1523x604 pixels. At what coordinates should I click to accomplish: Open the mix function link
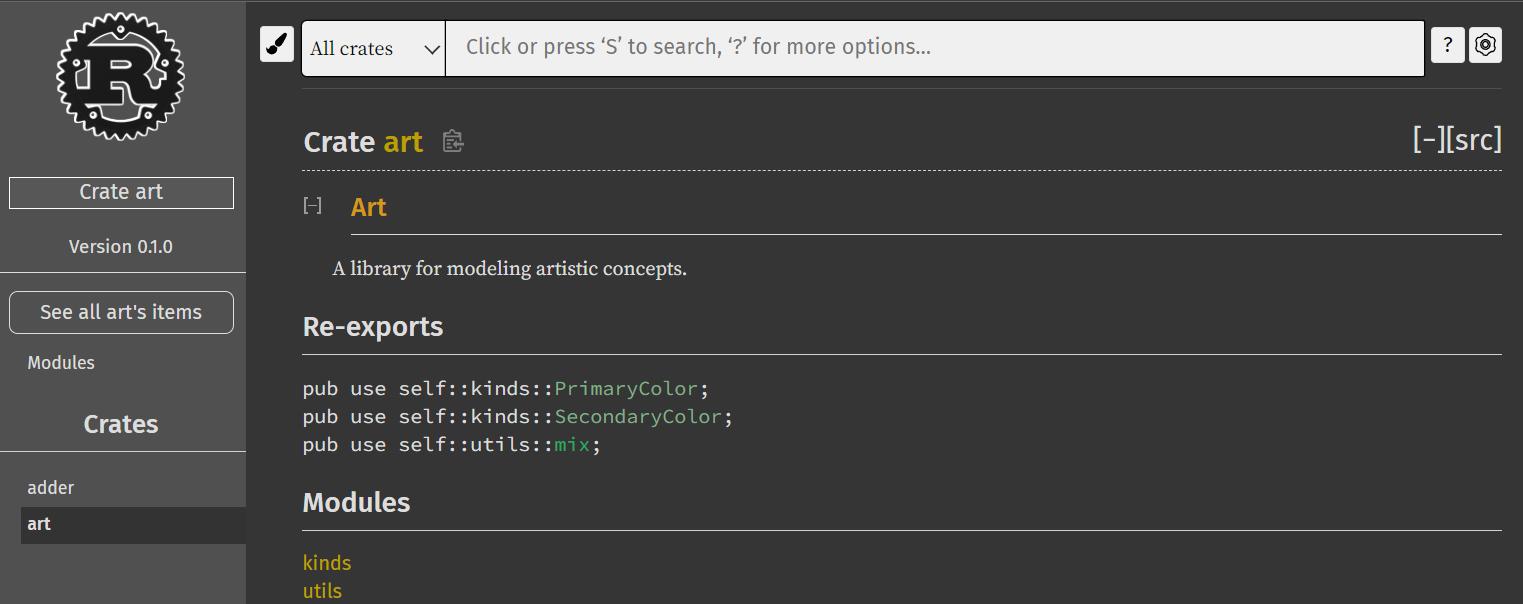572,445
